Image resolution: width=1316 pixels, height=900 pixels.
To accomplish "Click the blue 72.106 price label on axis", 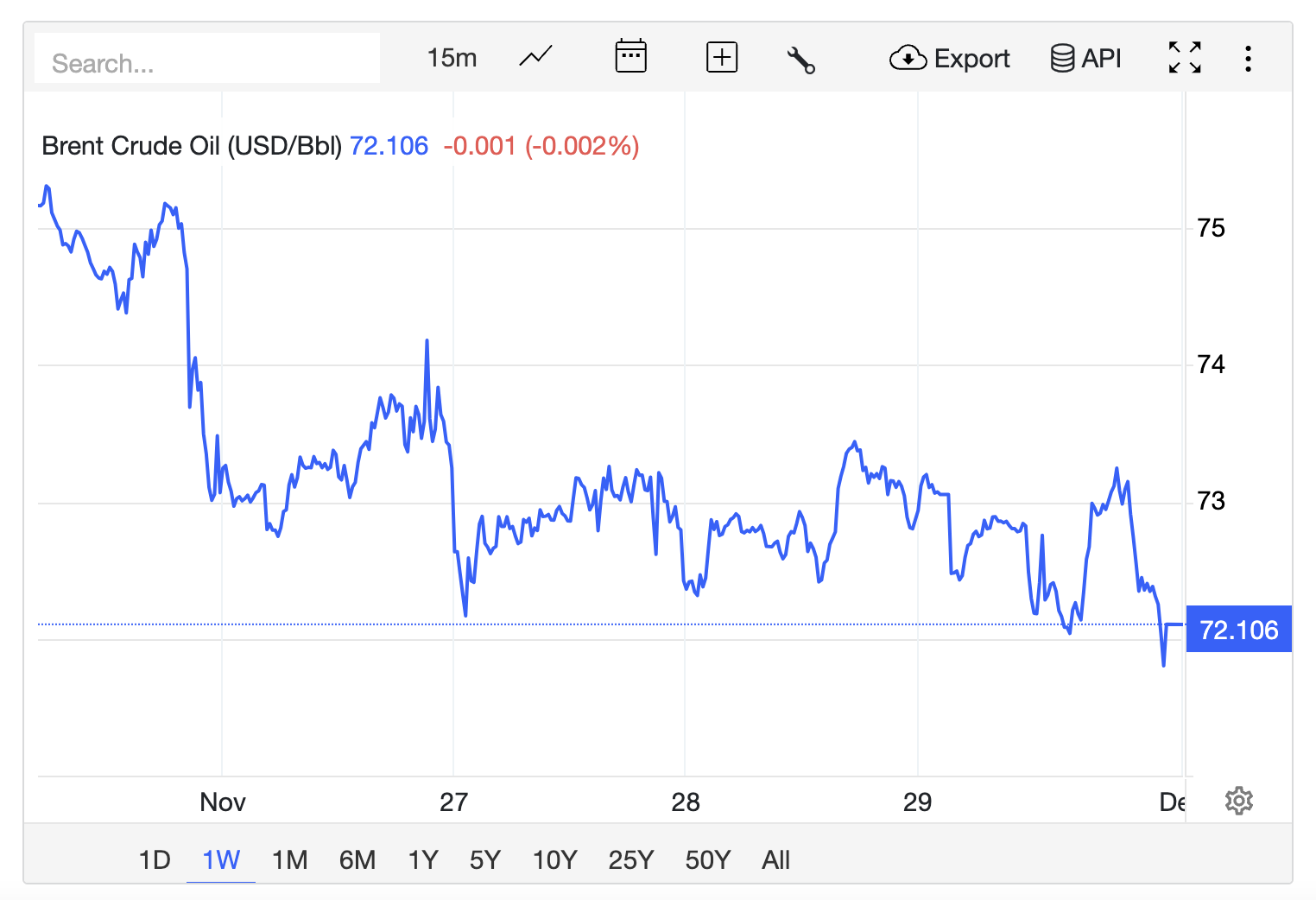I will pyautogui.click(x=1238, y=630).
